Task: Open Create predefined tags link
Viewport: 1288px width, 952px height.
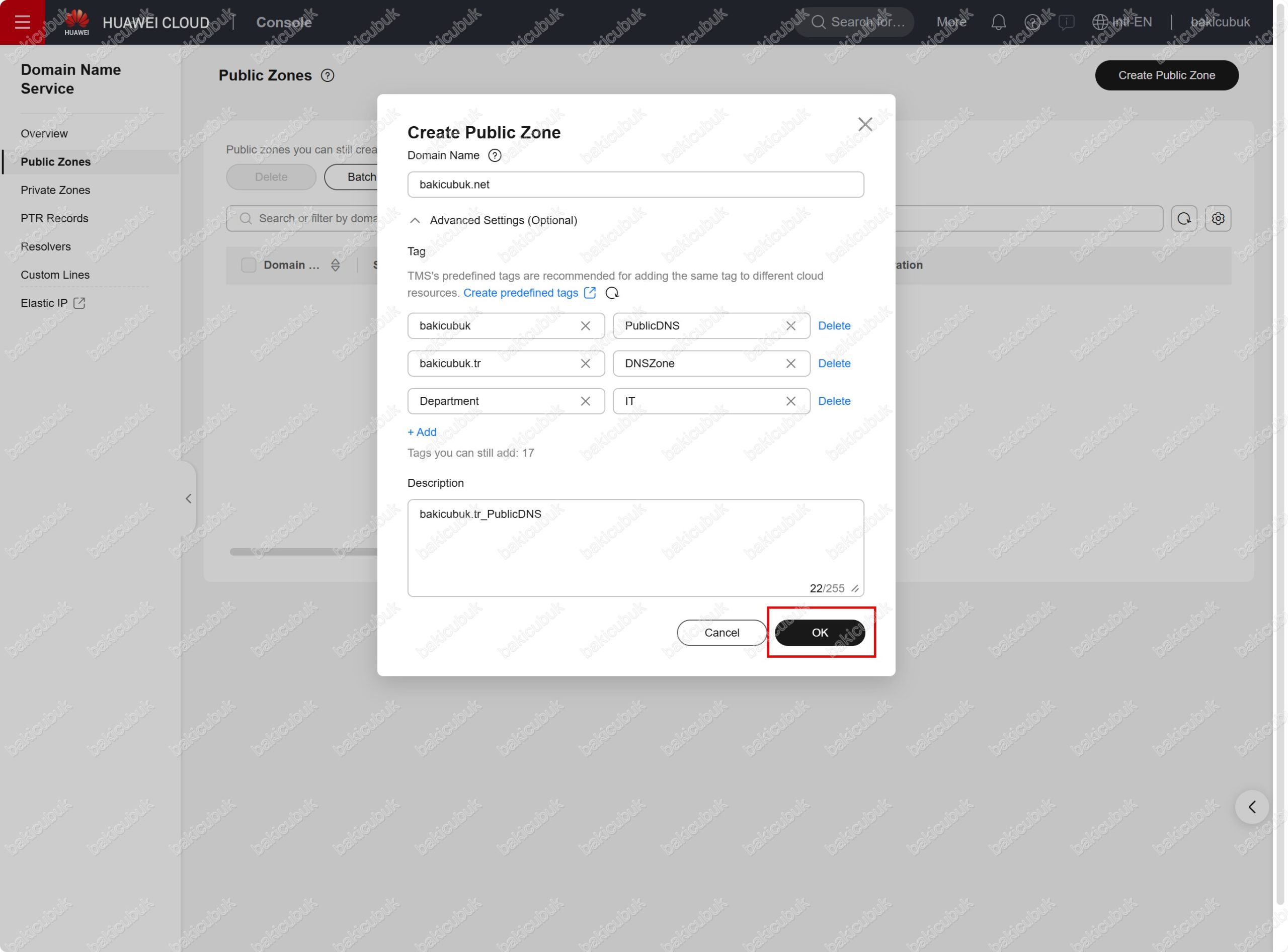Action: [521, 293]
